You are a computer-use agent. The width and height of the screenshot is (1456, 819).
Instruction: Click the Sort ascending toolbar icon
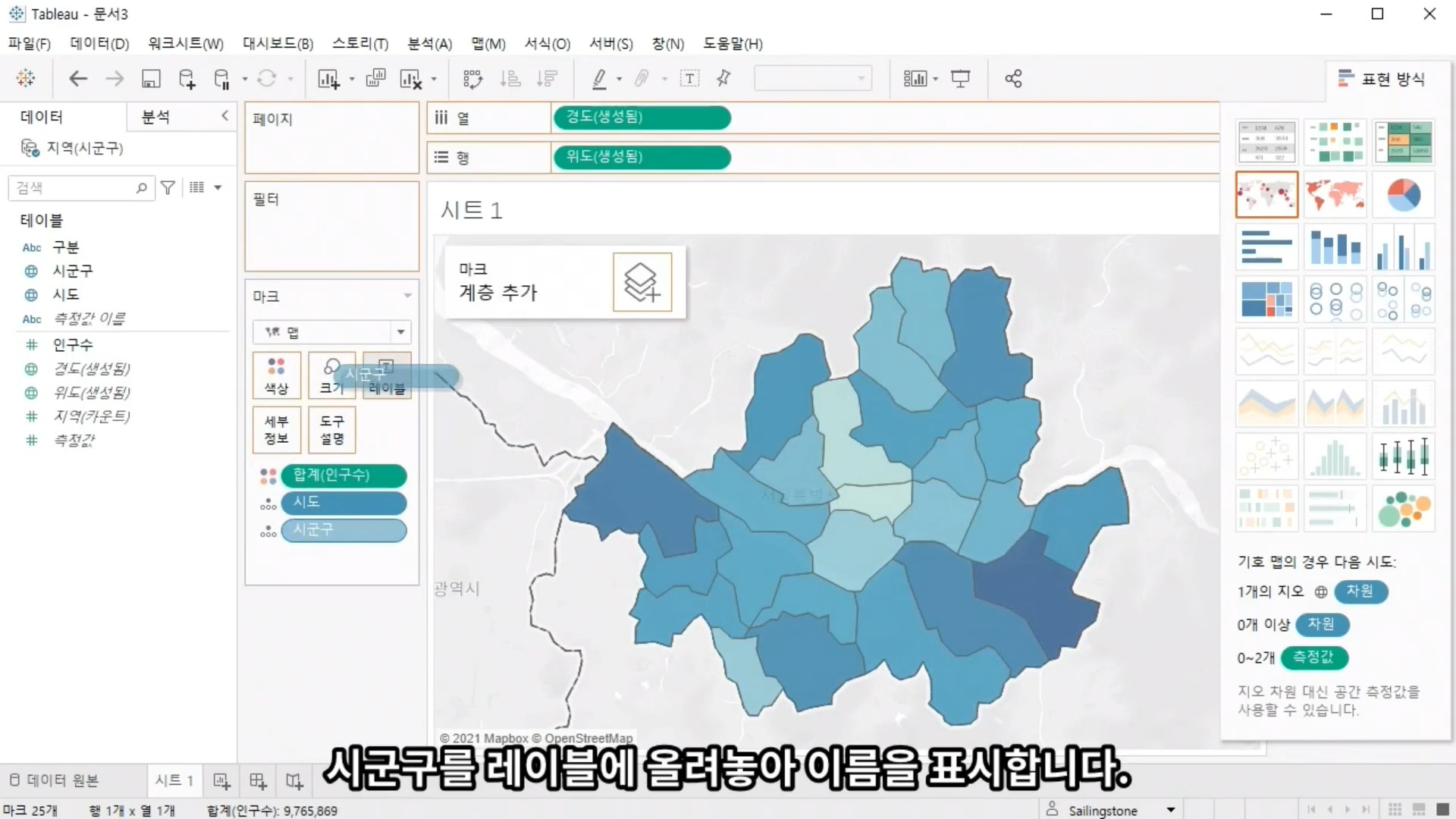coord(510,79)
